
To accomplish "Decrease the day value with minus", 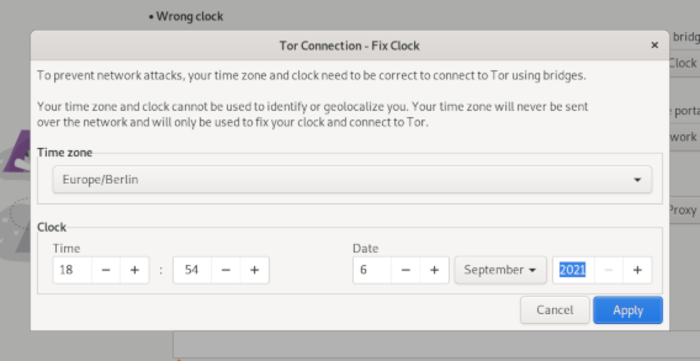I will tap(406, 270).
